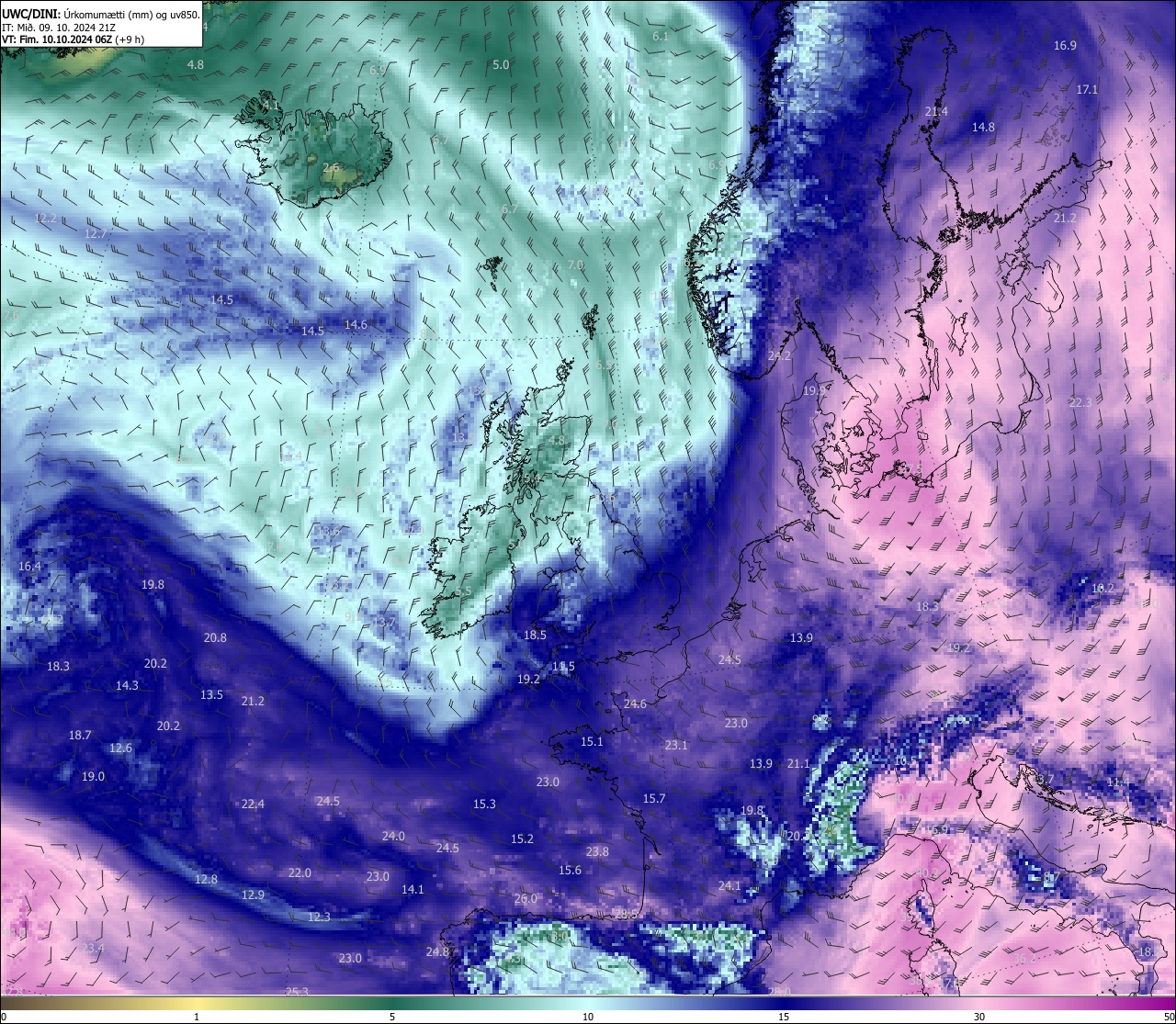Viewport: 1176px width, 1024px height.
Task: Click the 12.6 value in the Atlantic
Action: point(120,748)
